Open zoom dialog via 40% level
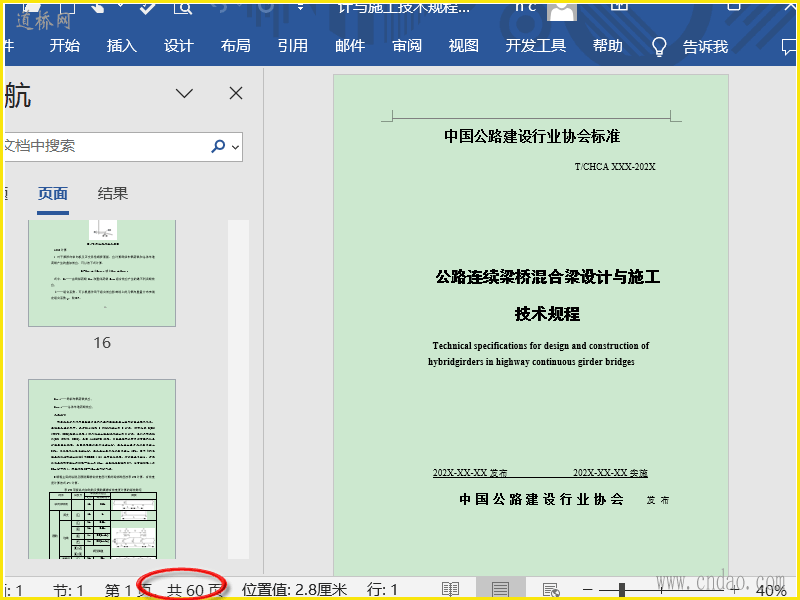The height and width of the screenshot is (600, 800). pyautogui.click(x=771, y=591)
